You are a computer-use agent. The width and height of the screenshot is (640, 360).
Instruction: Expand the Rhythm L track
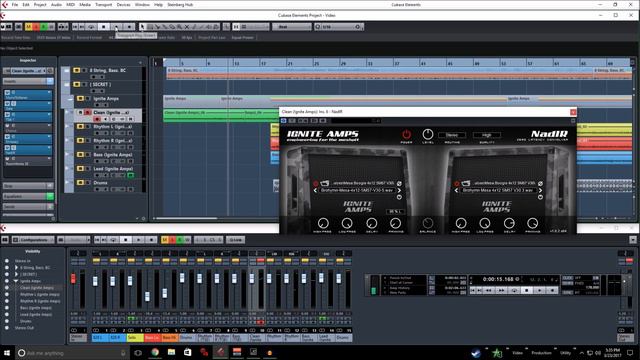tap(67, 127)
